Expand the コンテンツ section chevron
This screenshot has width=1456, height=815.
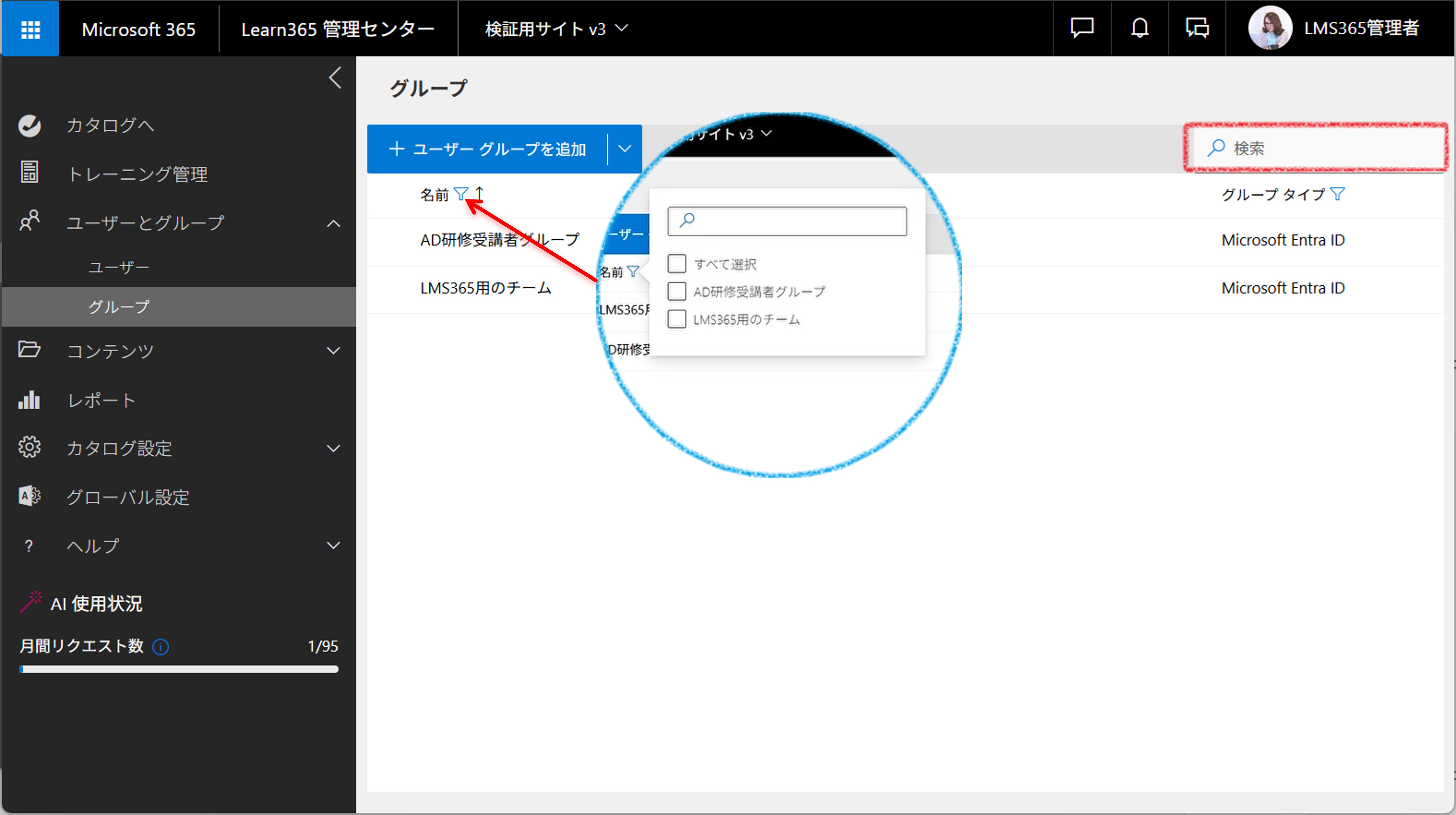pos(334,351)
